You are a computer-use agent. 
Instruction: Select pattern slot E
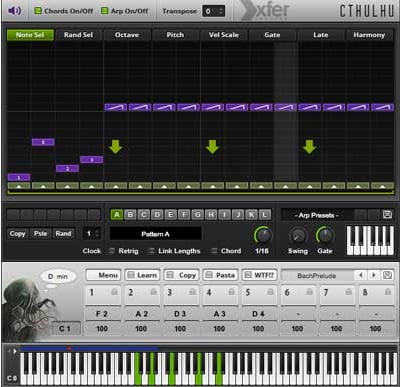click(x=171, y=215)
